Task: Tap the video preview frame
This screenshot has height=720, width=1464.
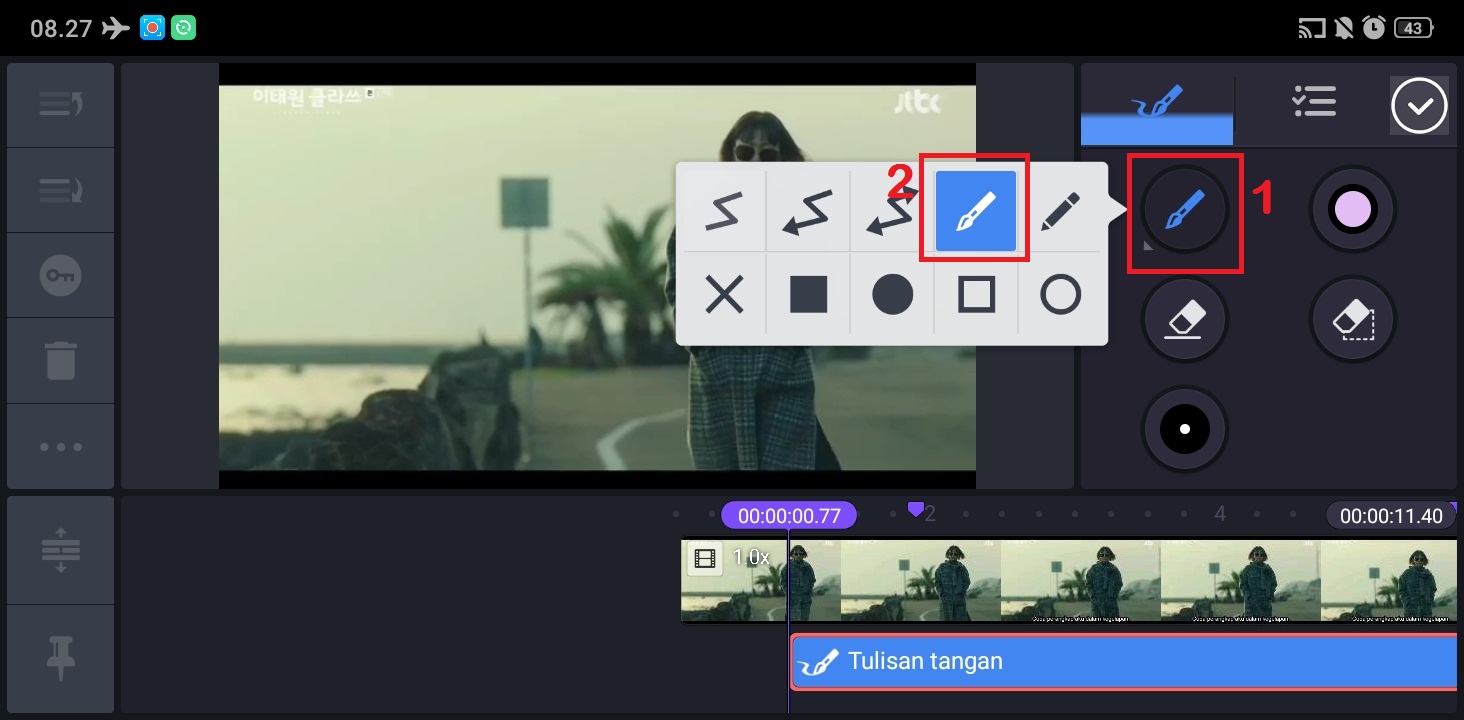Action: (x=597, y=276)
